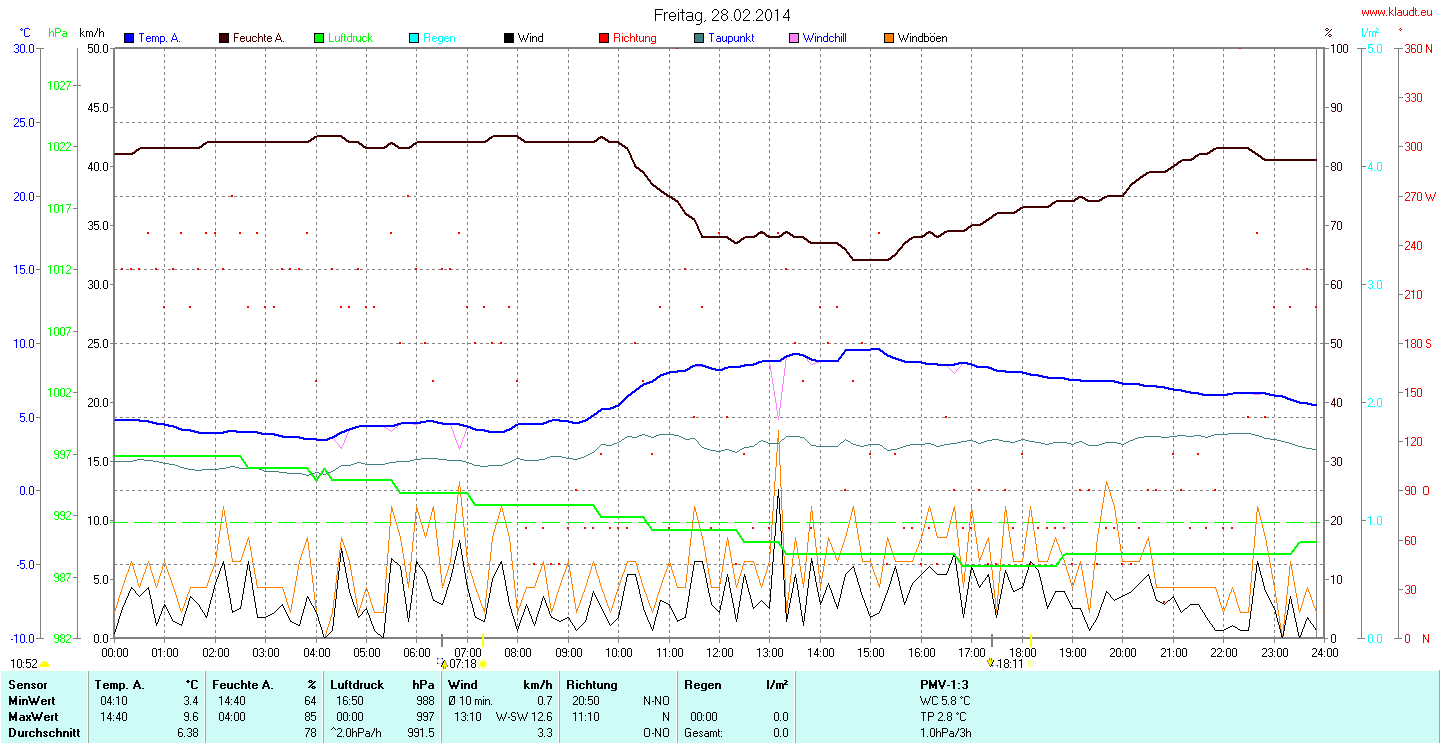Screen dimensions: 1440x743
Task: Click the MaxWert row label in table
Action: point(33,717)
